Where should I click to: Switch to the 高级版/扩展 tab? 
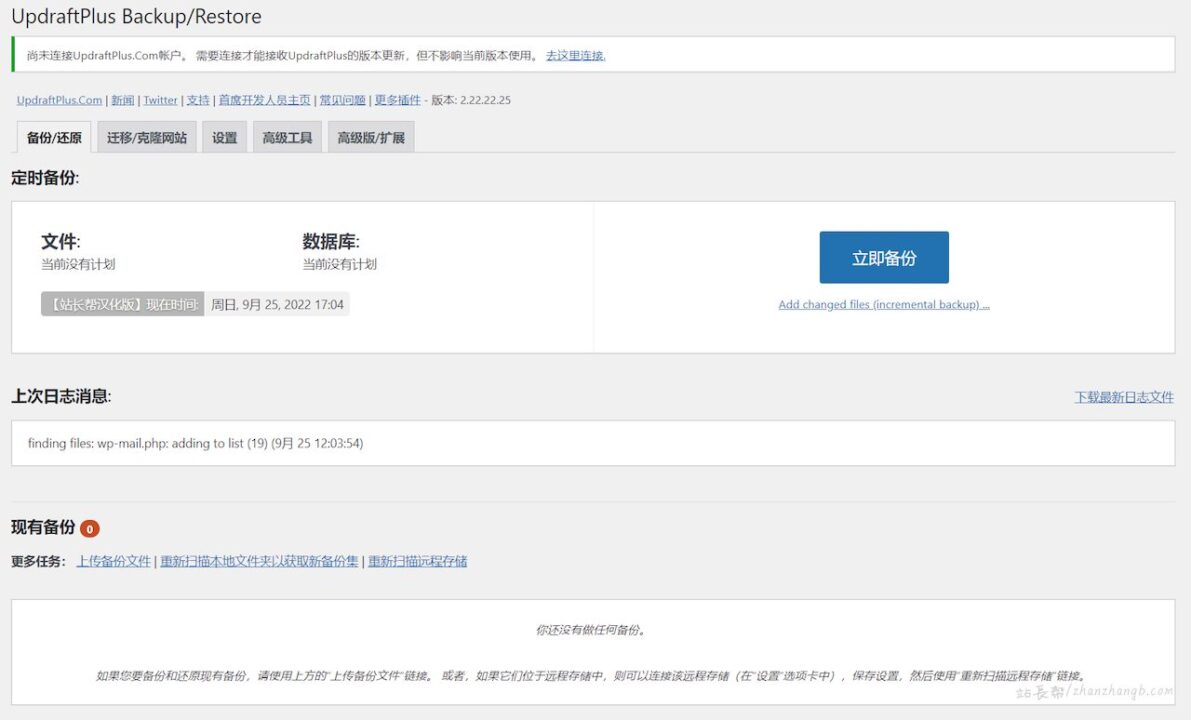pos(371,136)
